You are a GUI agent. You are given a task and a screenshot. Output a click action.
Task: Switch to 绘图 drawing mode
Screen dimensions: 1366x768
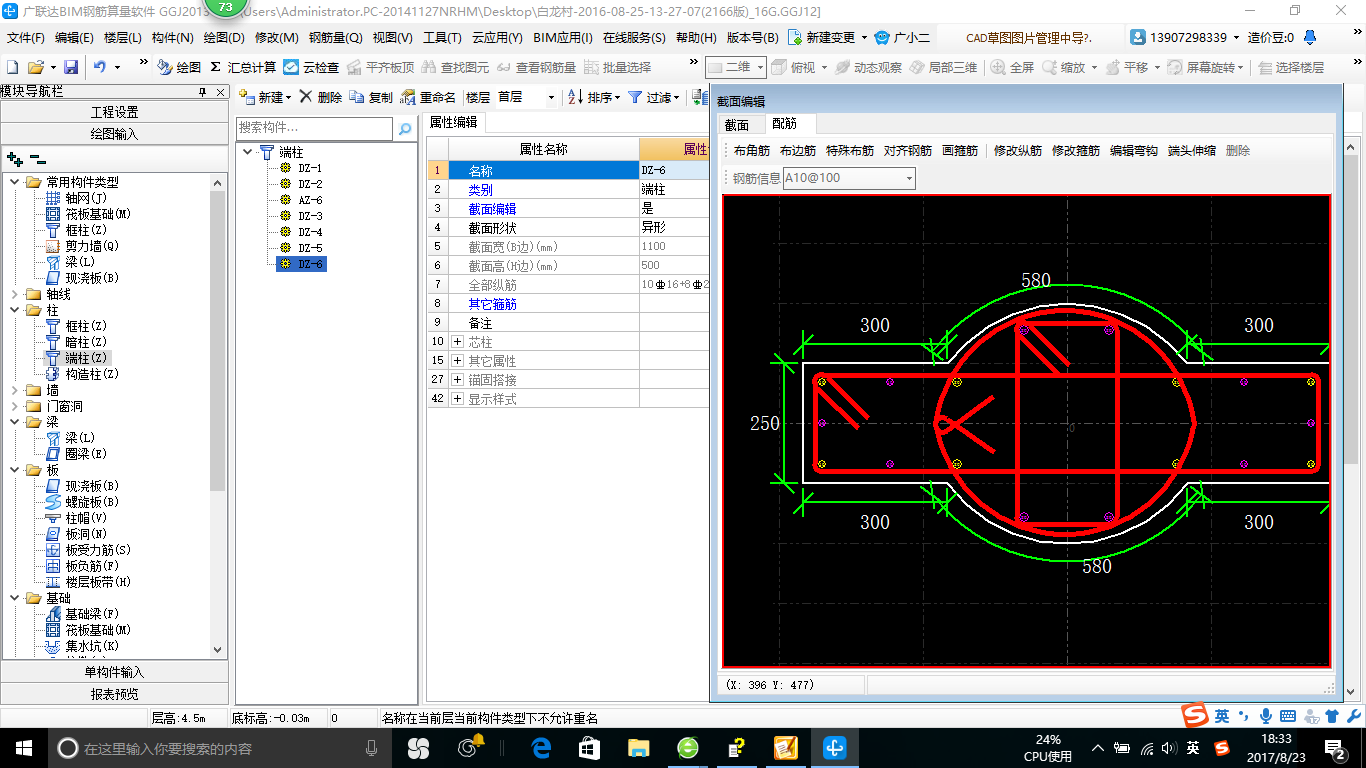point(179,67)
